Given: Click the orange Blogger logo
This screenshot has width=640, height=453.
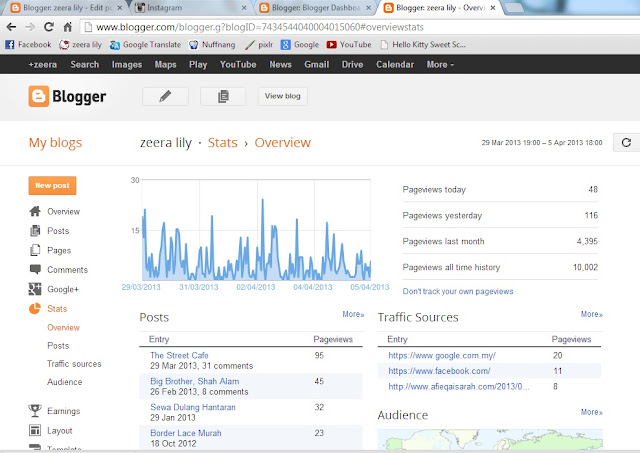Looking at the screenshot, I should click(x=67, y=96).
